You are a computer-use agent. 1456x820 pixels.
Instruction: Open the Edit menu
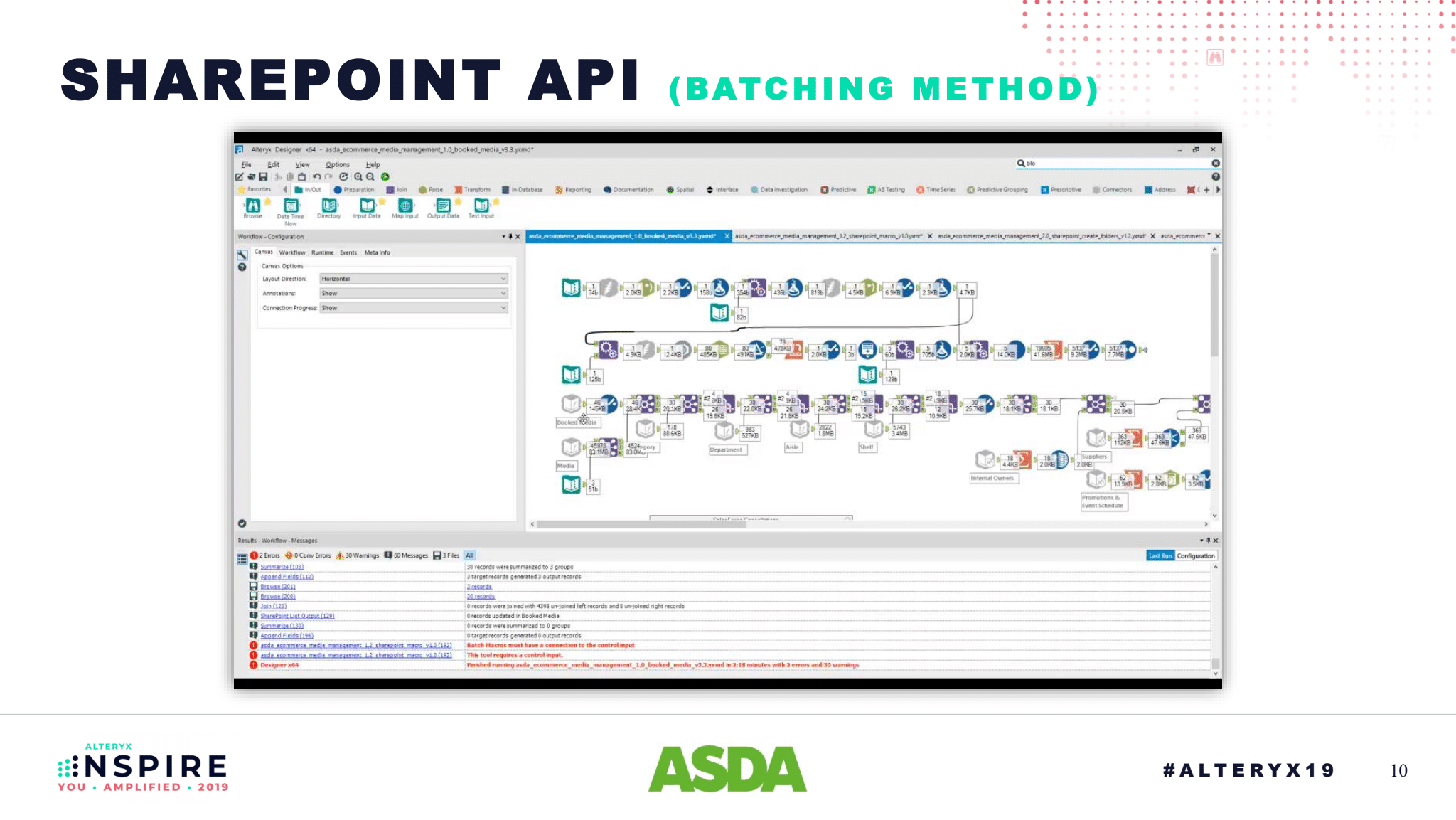coord(273,164)
